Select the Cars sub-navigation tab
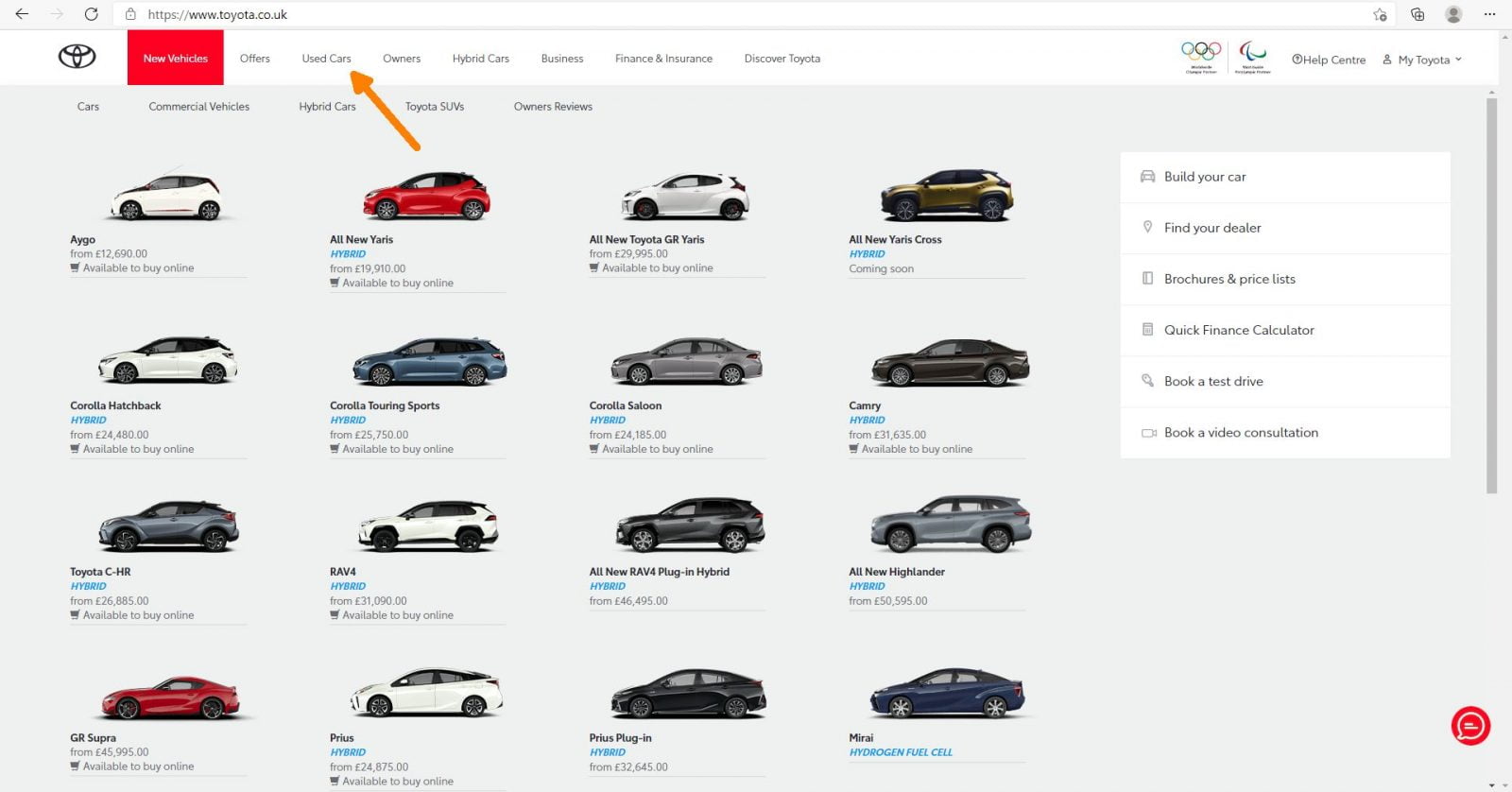 (88, 106)
